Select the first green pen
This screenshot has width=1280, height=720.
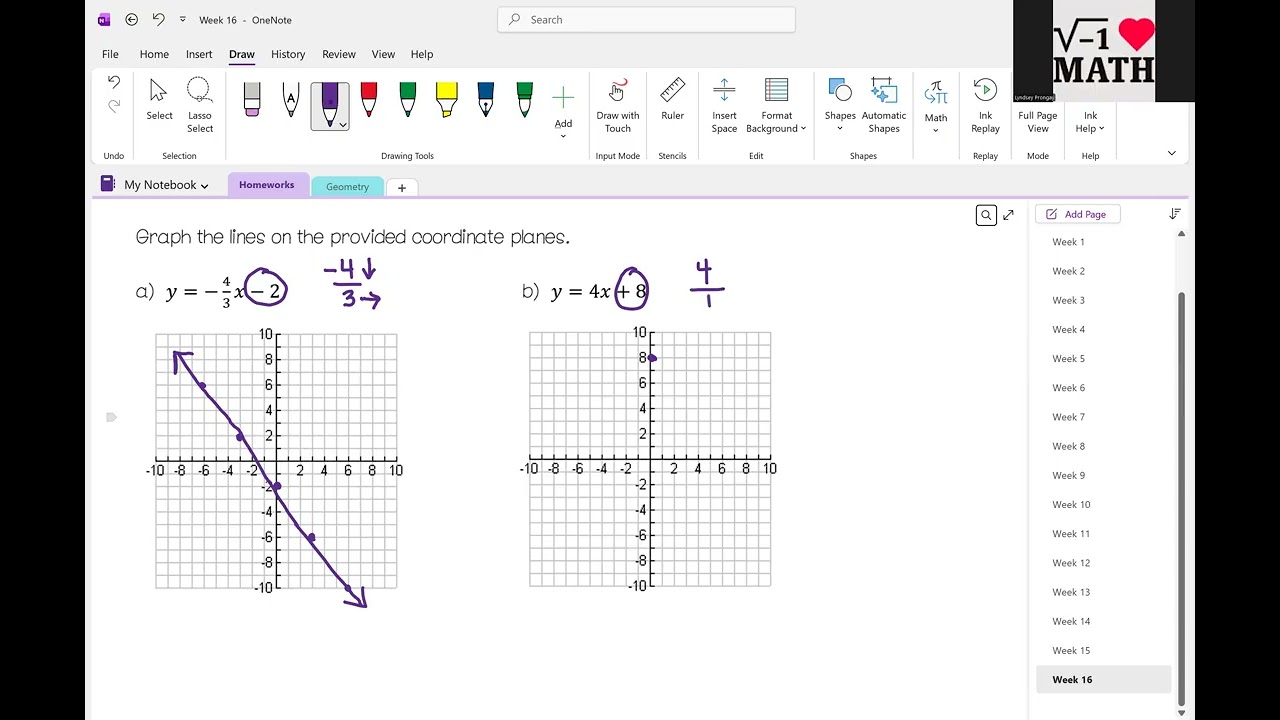(x=408, y=99)
